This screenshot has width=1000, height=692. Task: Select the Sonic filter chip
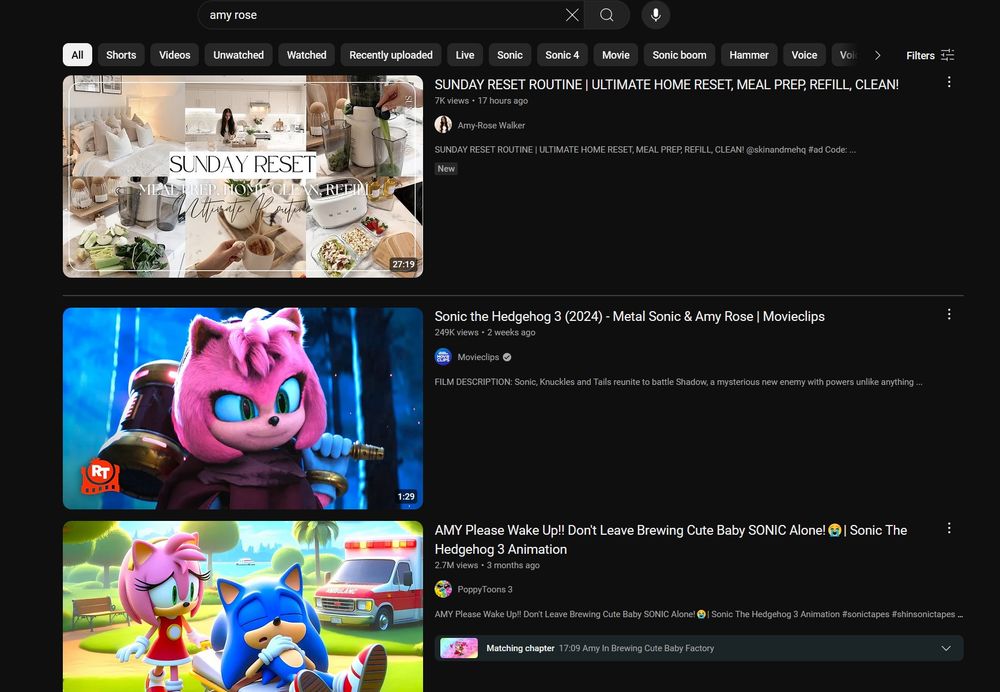(x=510, y=55)
